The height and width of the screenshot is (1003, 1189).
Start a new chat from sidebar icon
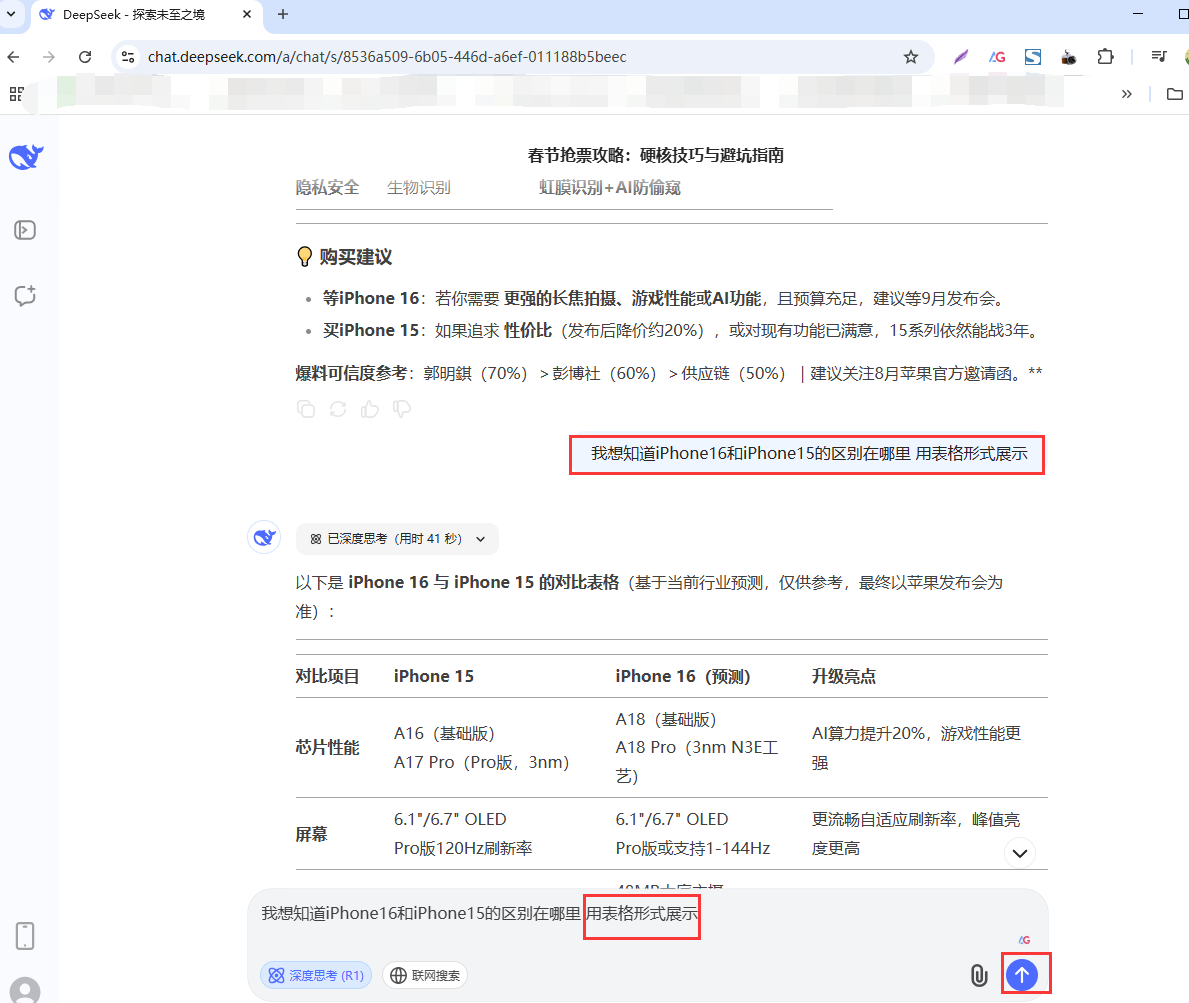point(25,296)
